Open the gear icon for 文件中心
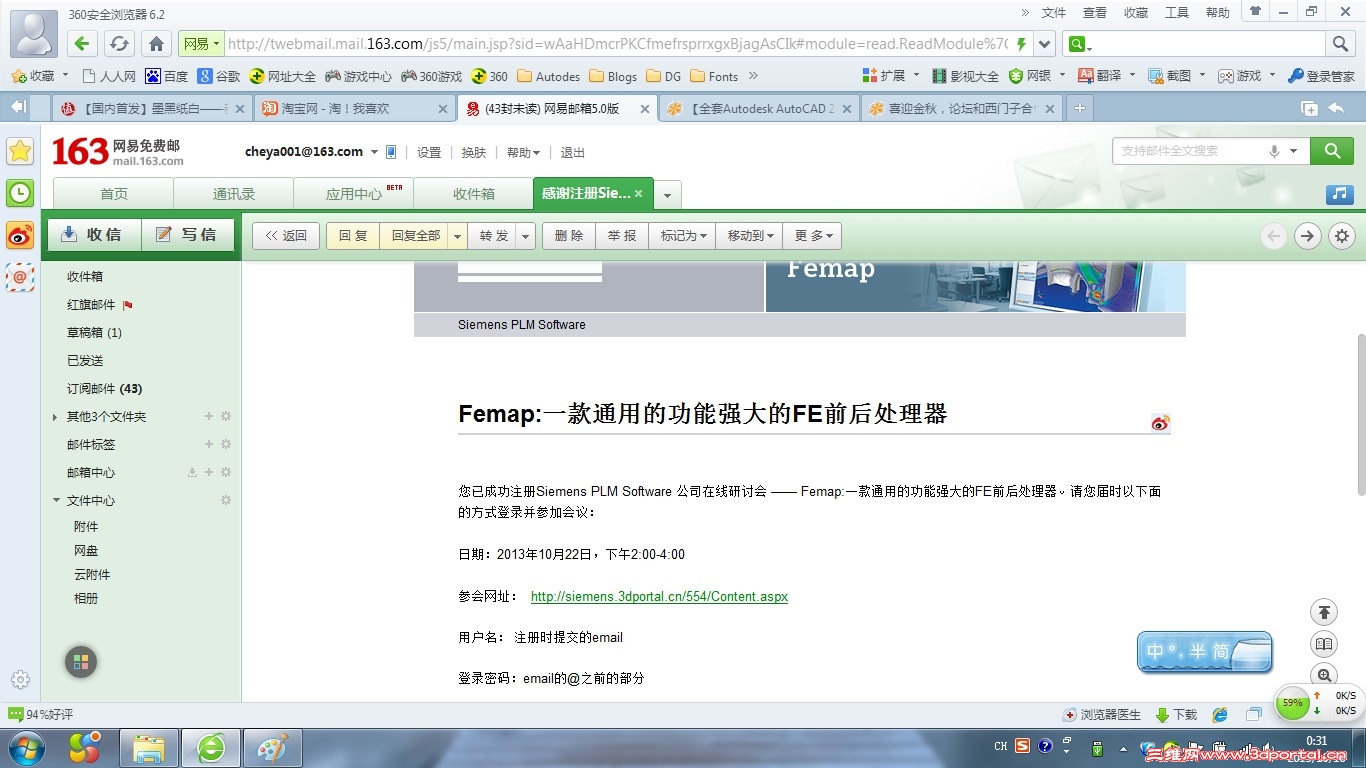 pyautogui.click(x=226, y=500)
